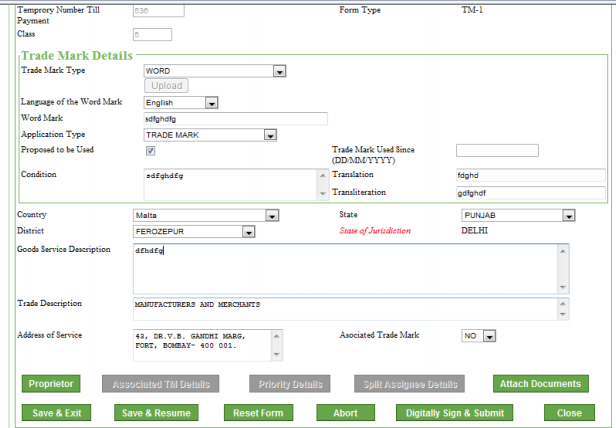Open the Country dropdown showing Malta
The width and height of the screenshot is (616, 428).
(x=206, y=215)
